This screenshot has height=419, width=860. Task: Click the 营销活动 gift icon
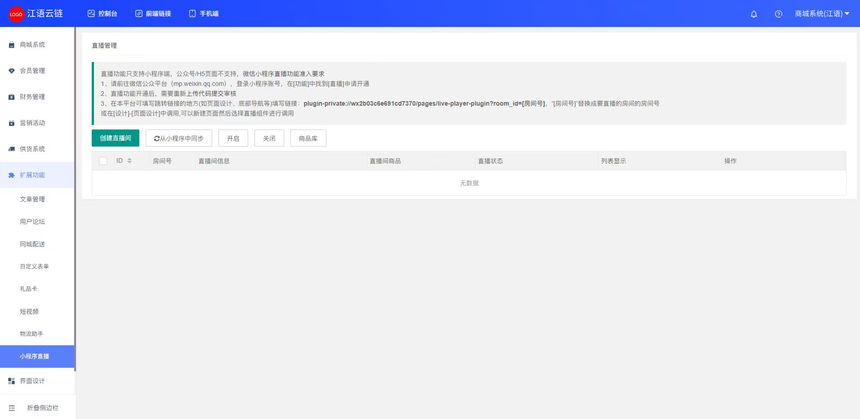click(12, 123)
